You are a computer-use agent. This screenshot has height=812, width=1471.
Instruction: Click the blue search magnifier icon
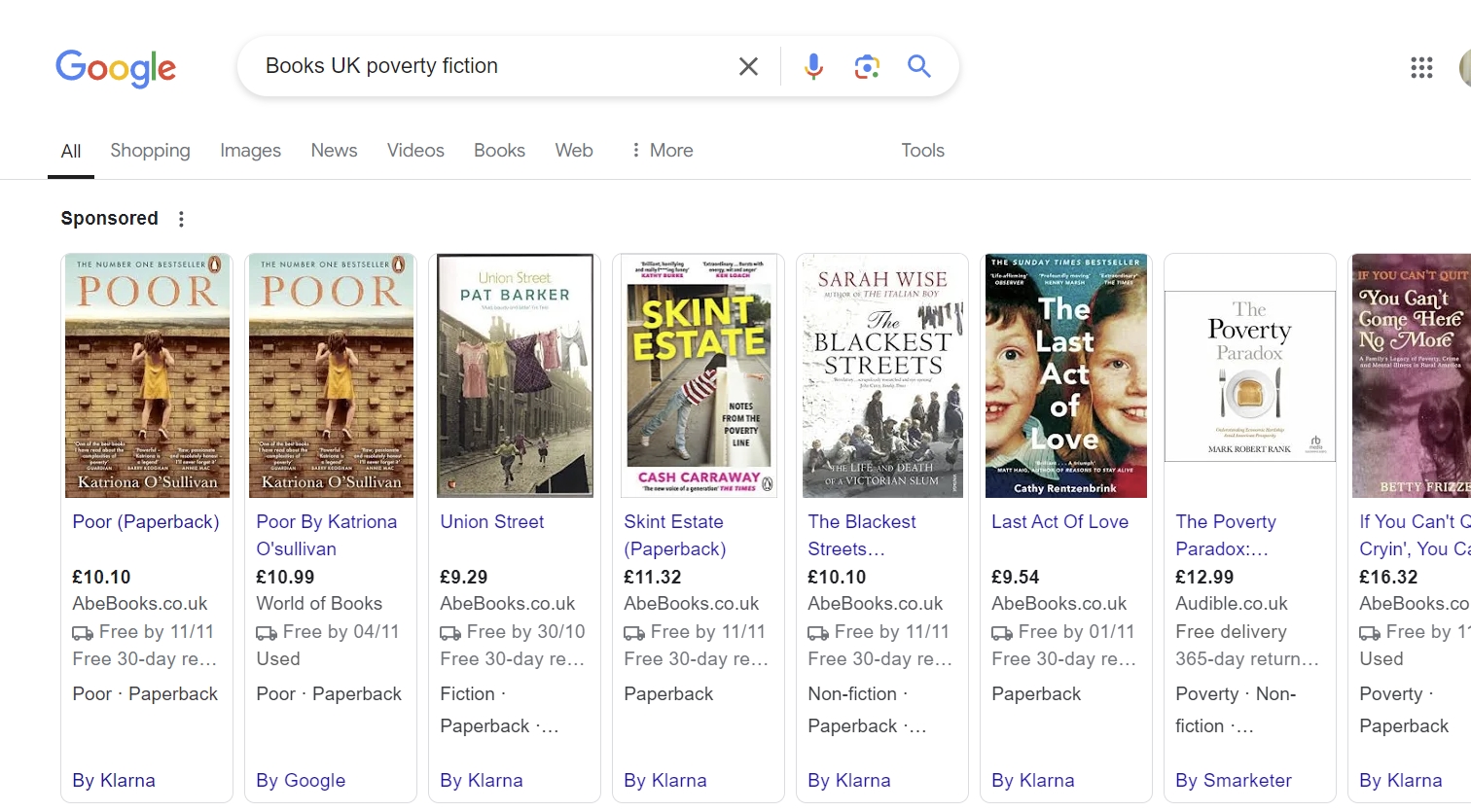[918, 66]
